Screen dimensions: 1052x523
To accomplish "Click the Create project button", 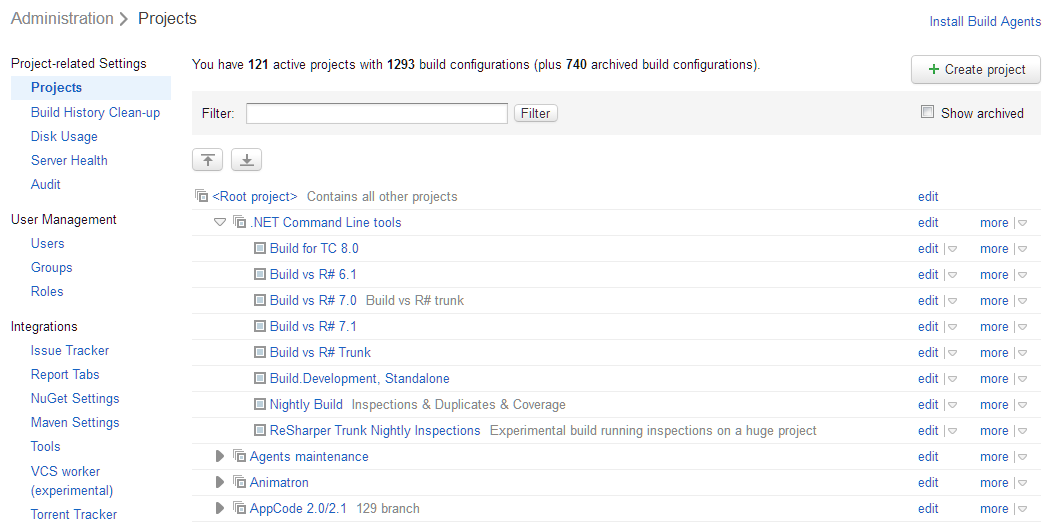I will coord(976,69).
